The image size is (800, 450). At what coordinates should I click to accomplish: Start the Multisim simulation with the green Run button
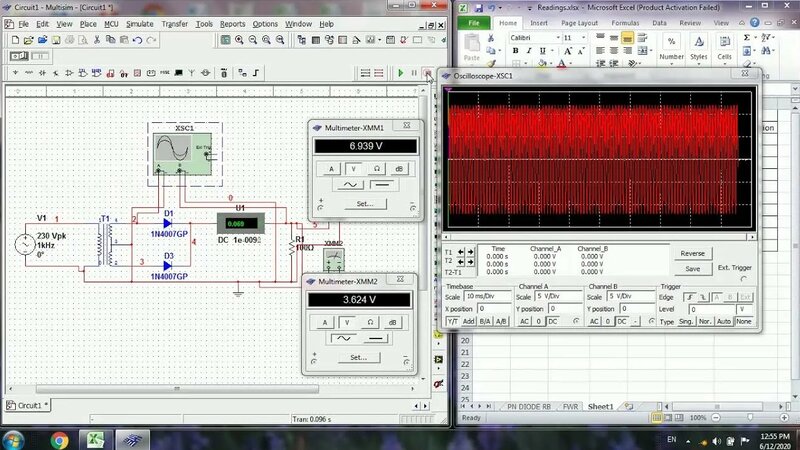401,73
